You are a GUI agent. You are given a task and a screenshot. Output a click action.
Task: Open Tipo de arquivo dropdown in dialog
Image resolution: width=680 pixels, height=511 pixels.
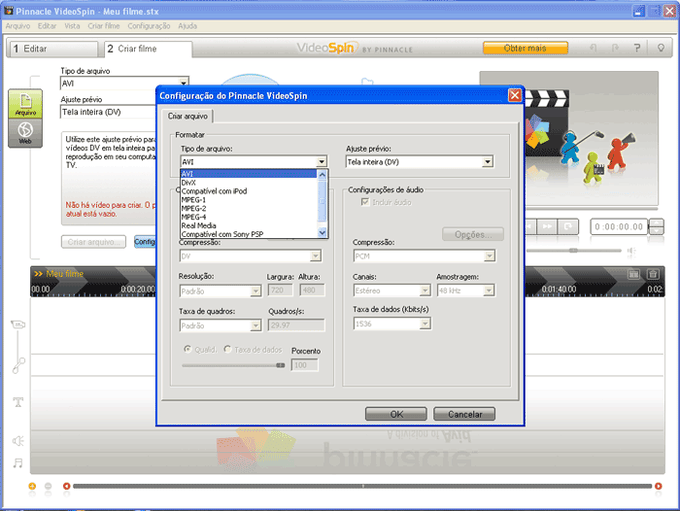click(x=321, y=162)
